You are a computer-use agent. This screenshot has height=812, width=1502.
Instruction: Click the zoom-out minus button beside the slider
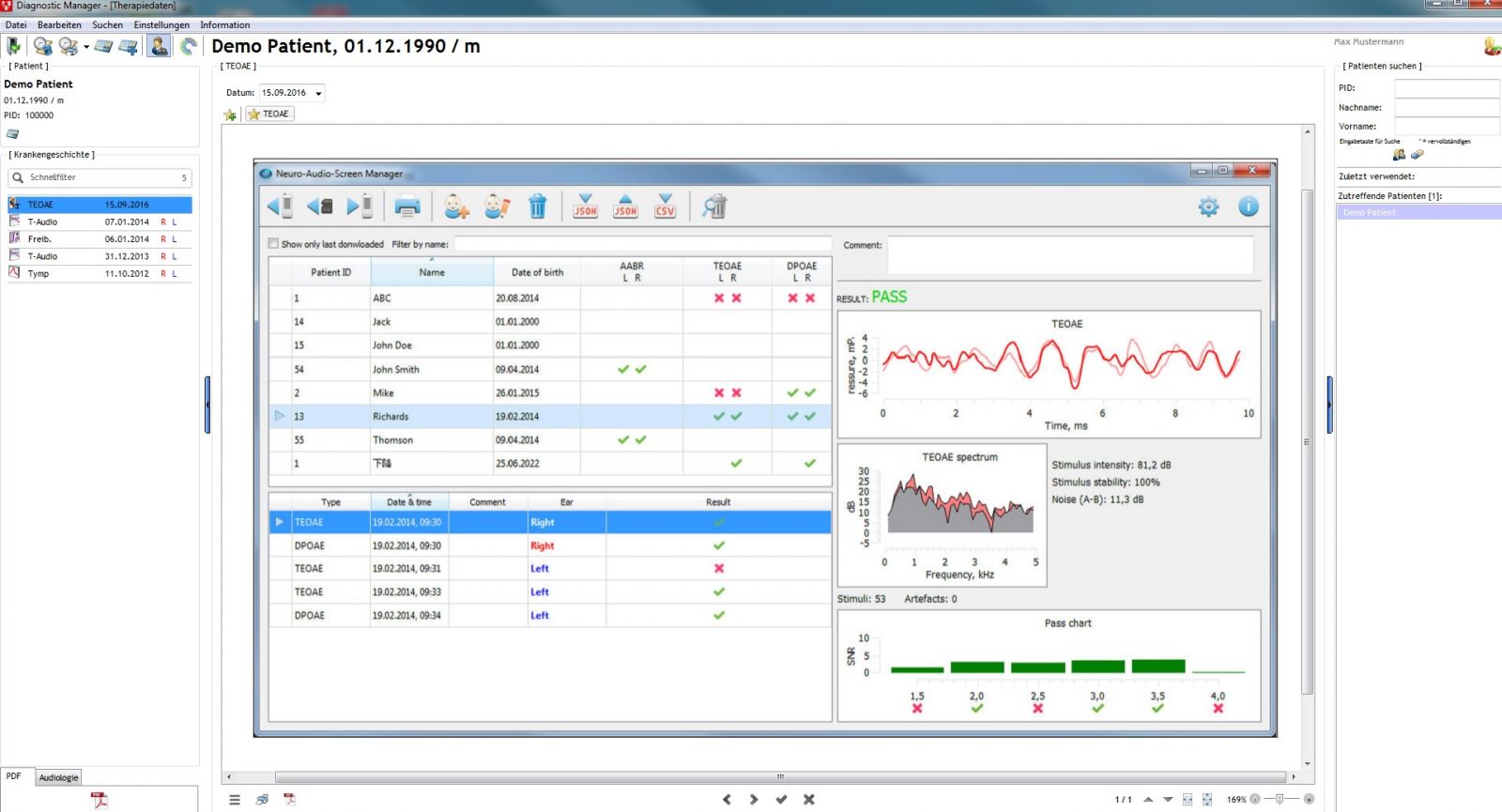pyautogui.click(x=1255, y=800)
